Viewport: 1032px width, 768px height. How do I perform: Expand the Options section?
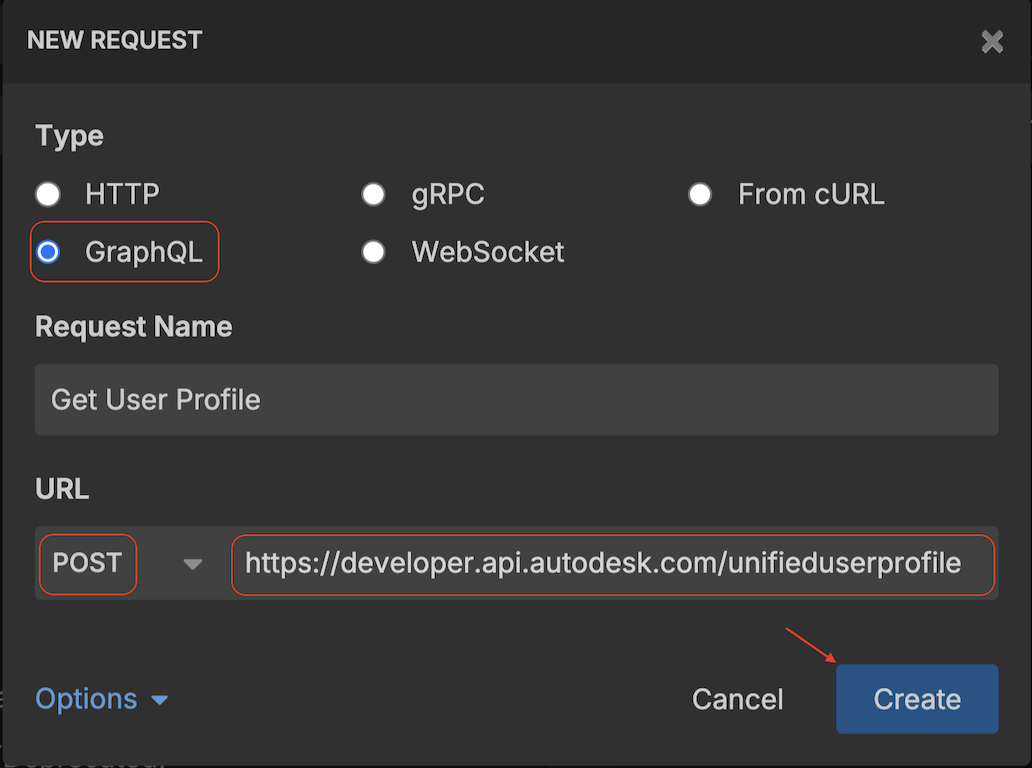[x=102, y=699]
